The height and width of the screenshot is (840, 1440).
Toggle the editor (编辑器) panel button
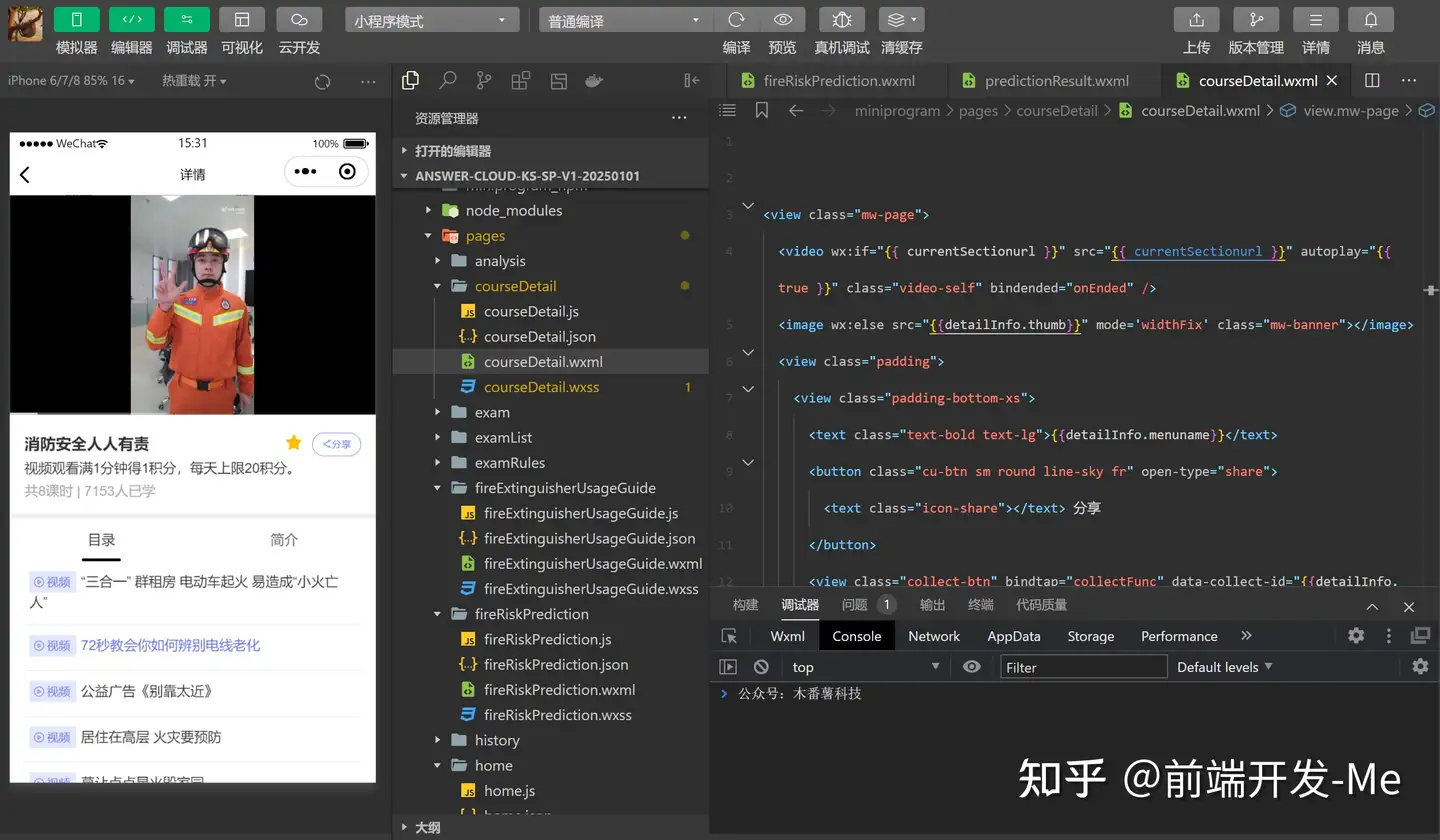coord(131,20)
